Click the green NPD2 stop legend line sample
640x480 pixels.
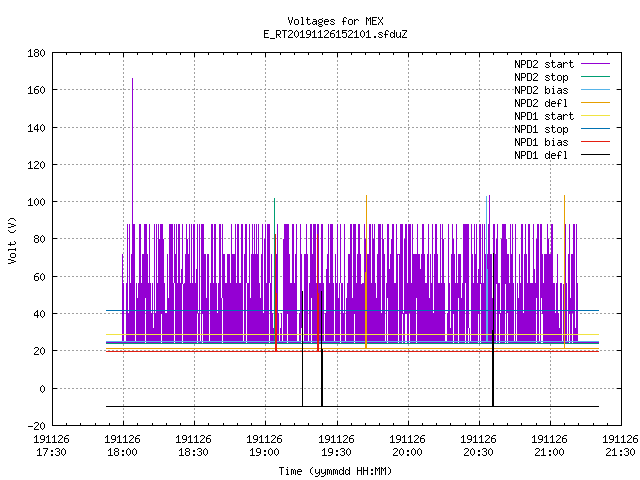(596, 77)
